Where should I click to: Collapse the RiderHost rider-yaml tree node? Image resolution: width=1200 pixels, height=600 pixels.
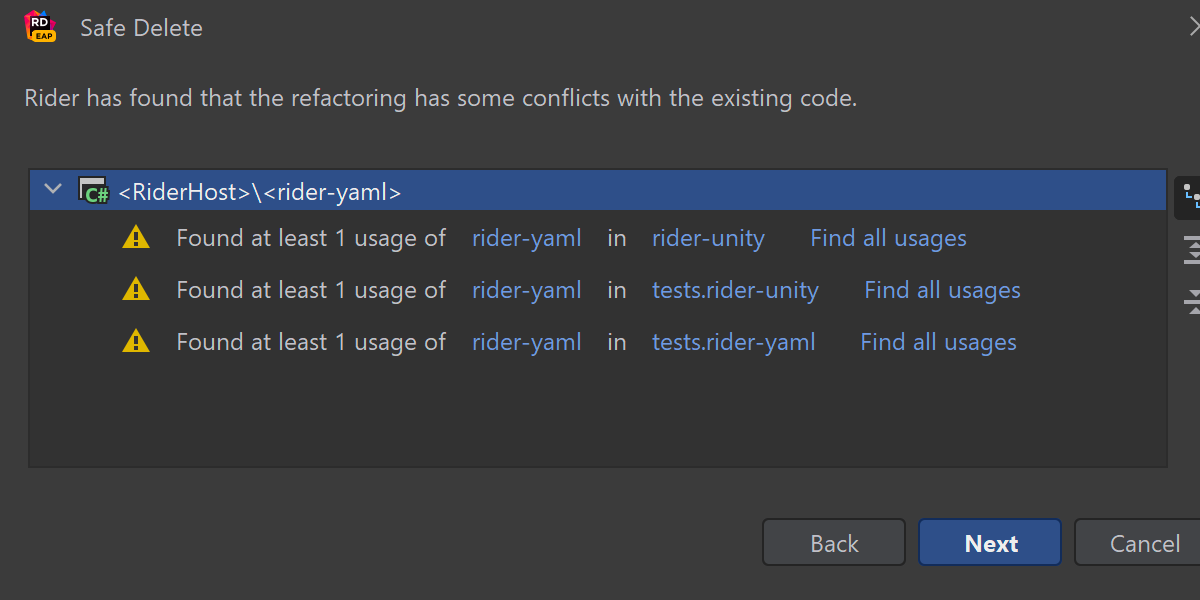pyautogui.click(x=54, y=190)
